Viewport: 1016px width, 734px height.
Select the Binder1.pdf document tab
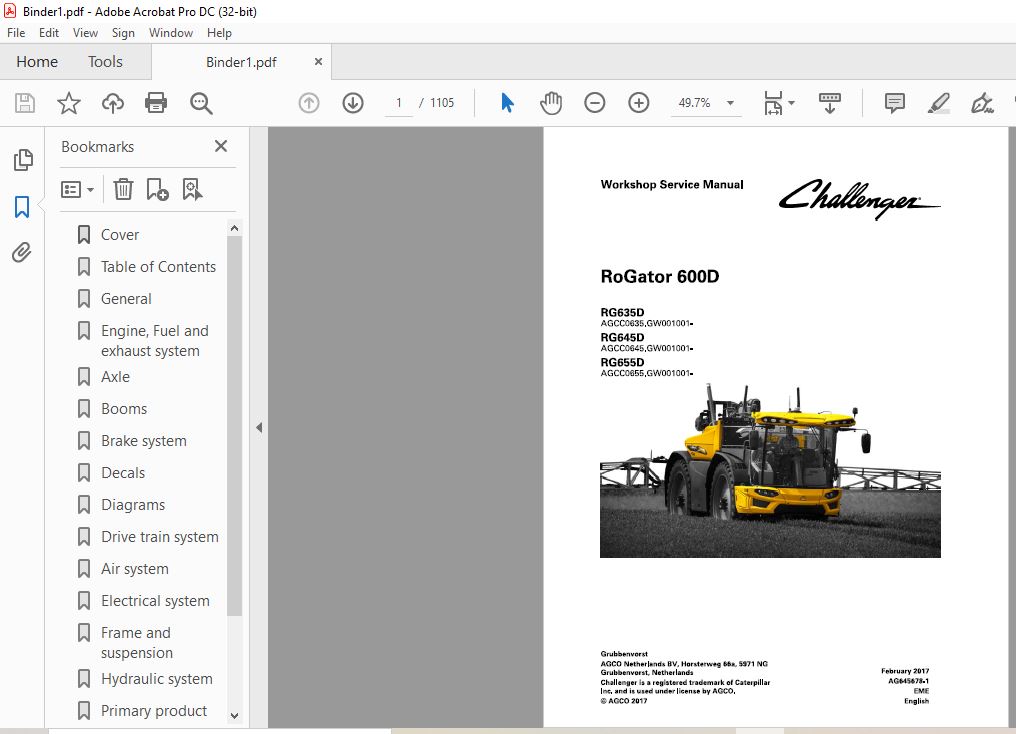241,62
